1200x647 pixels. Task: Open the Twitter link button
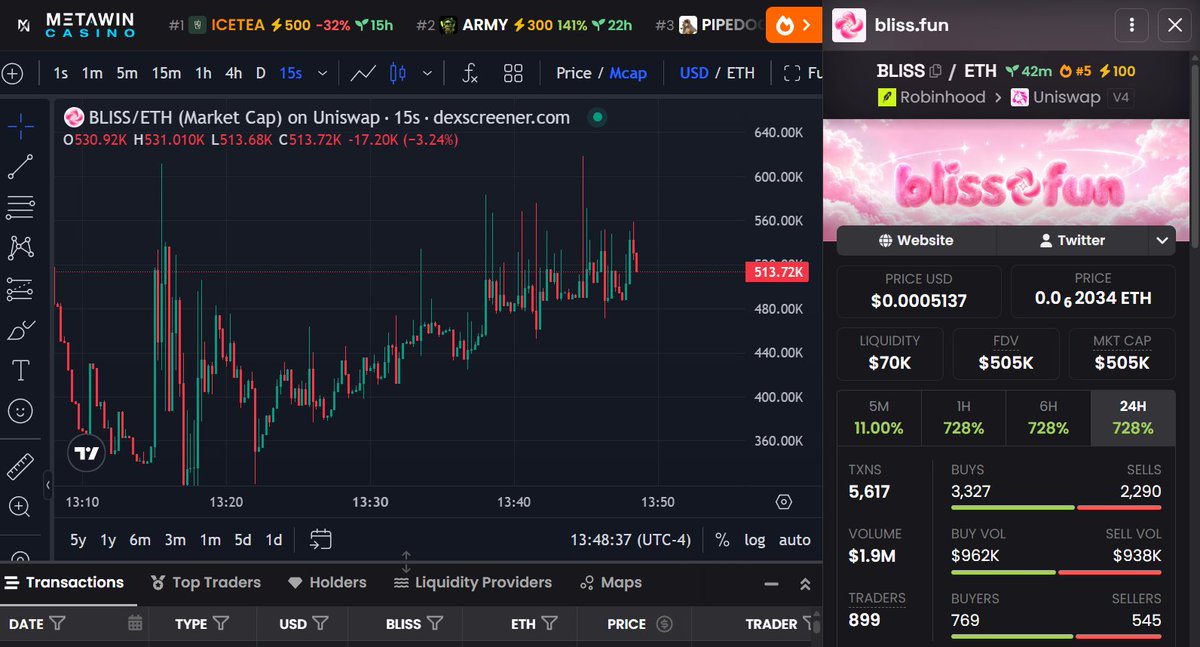coord(1072,240)
